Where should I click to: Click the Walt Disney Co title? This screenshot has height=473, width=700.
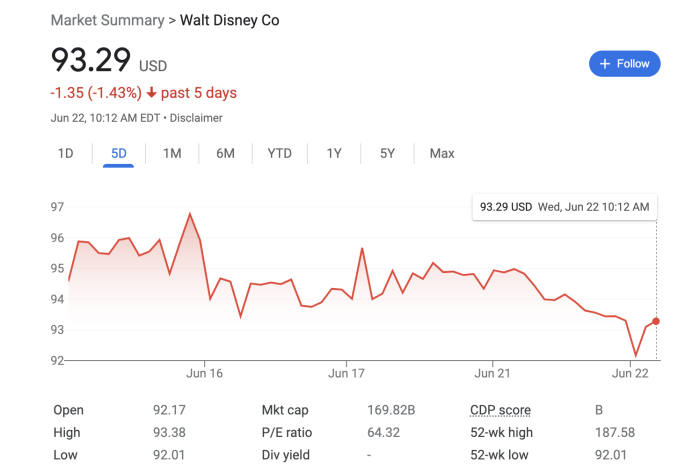pos(229,20)
